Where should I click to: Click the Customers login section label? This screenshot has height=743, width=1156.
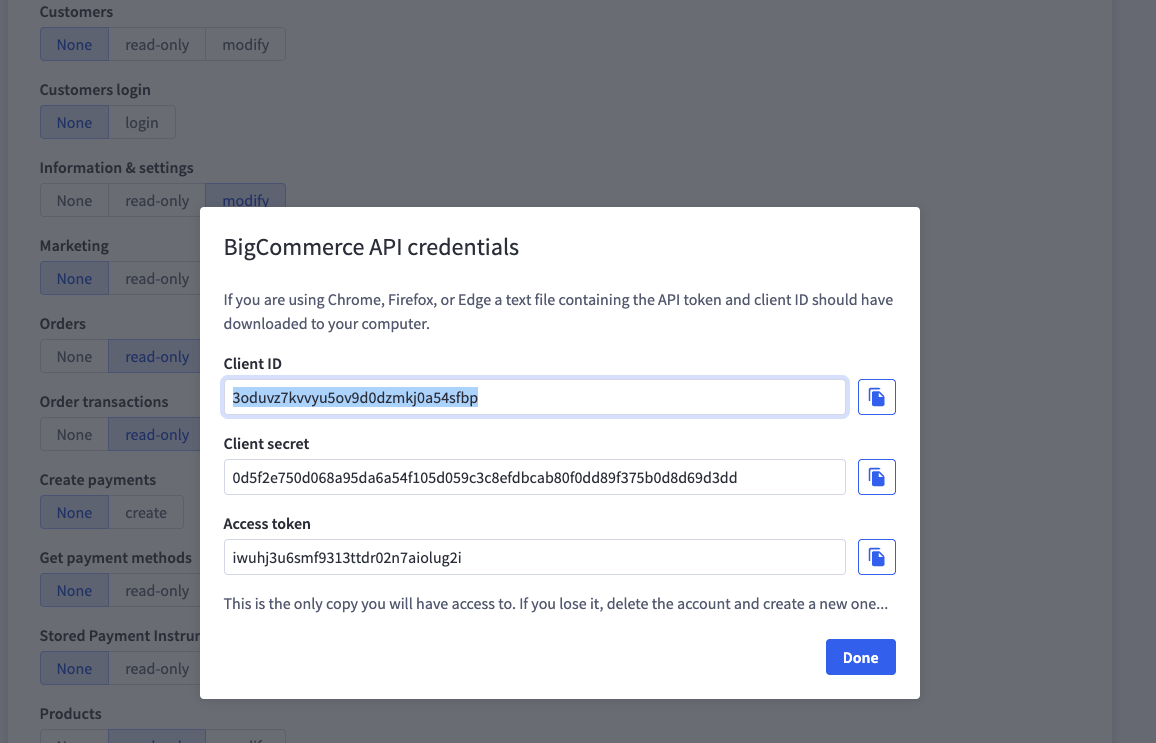pos(95,90)
